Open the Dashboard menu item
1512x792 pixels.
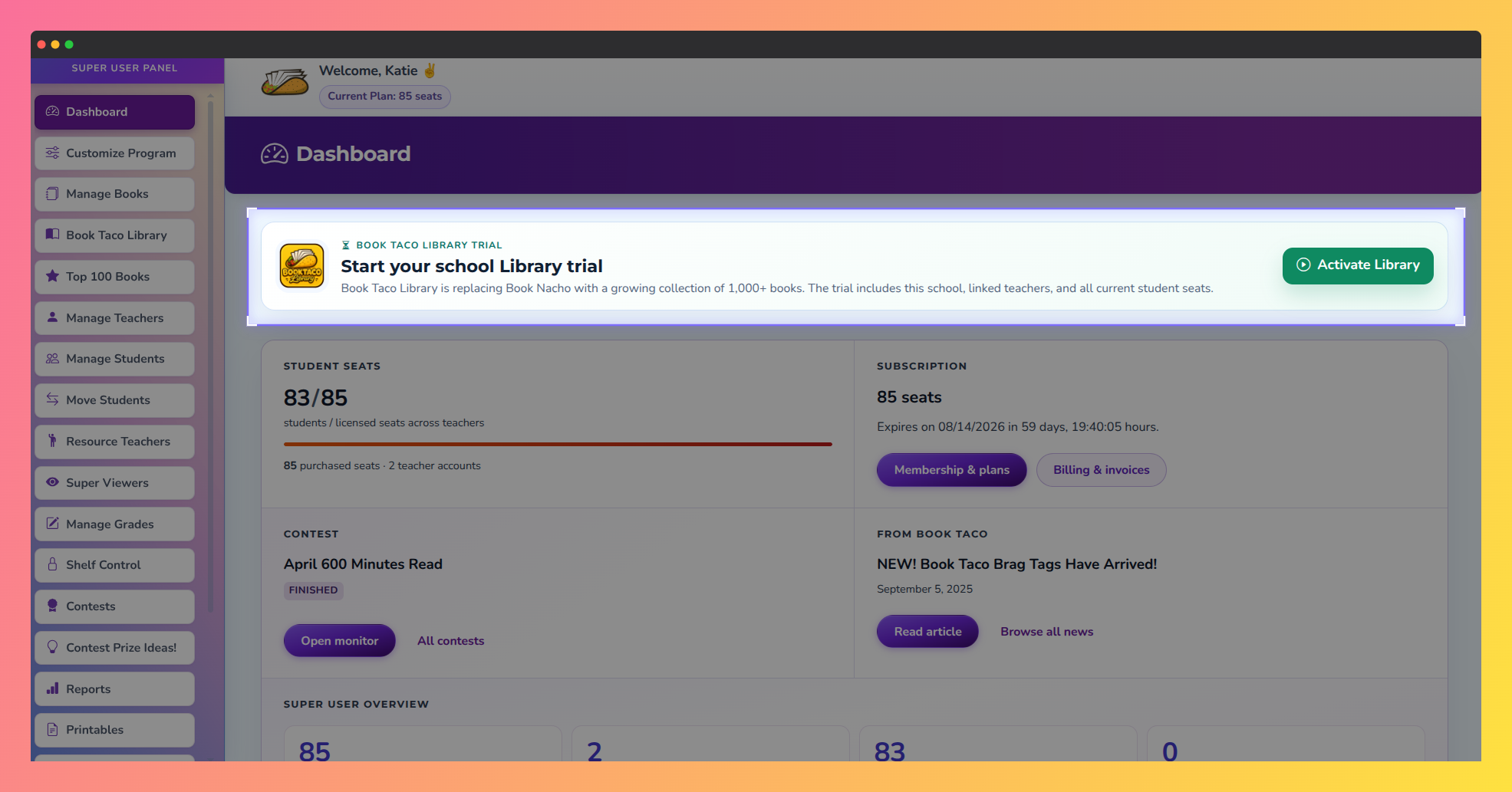114,112
